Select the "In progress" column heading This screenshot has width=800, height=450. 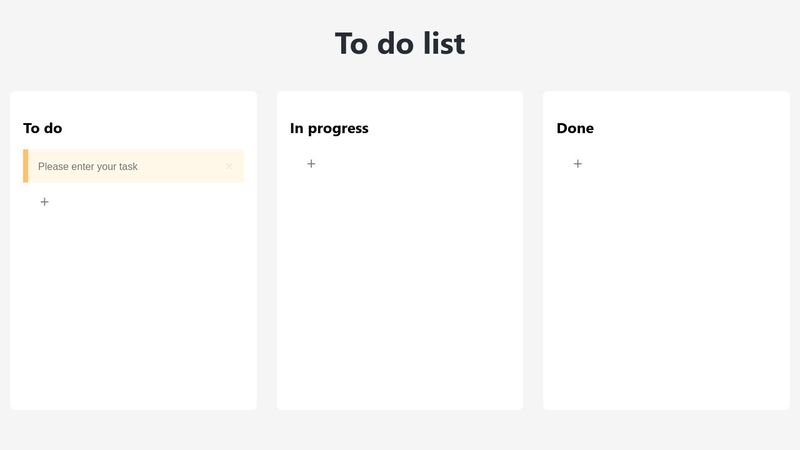pyautogui.click(x=329, y=128)
